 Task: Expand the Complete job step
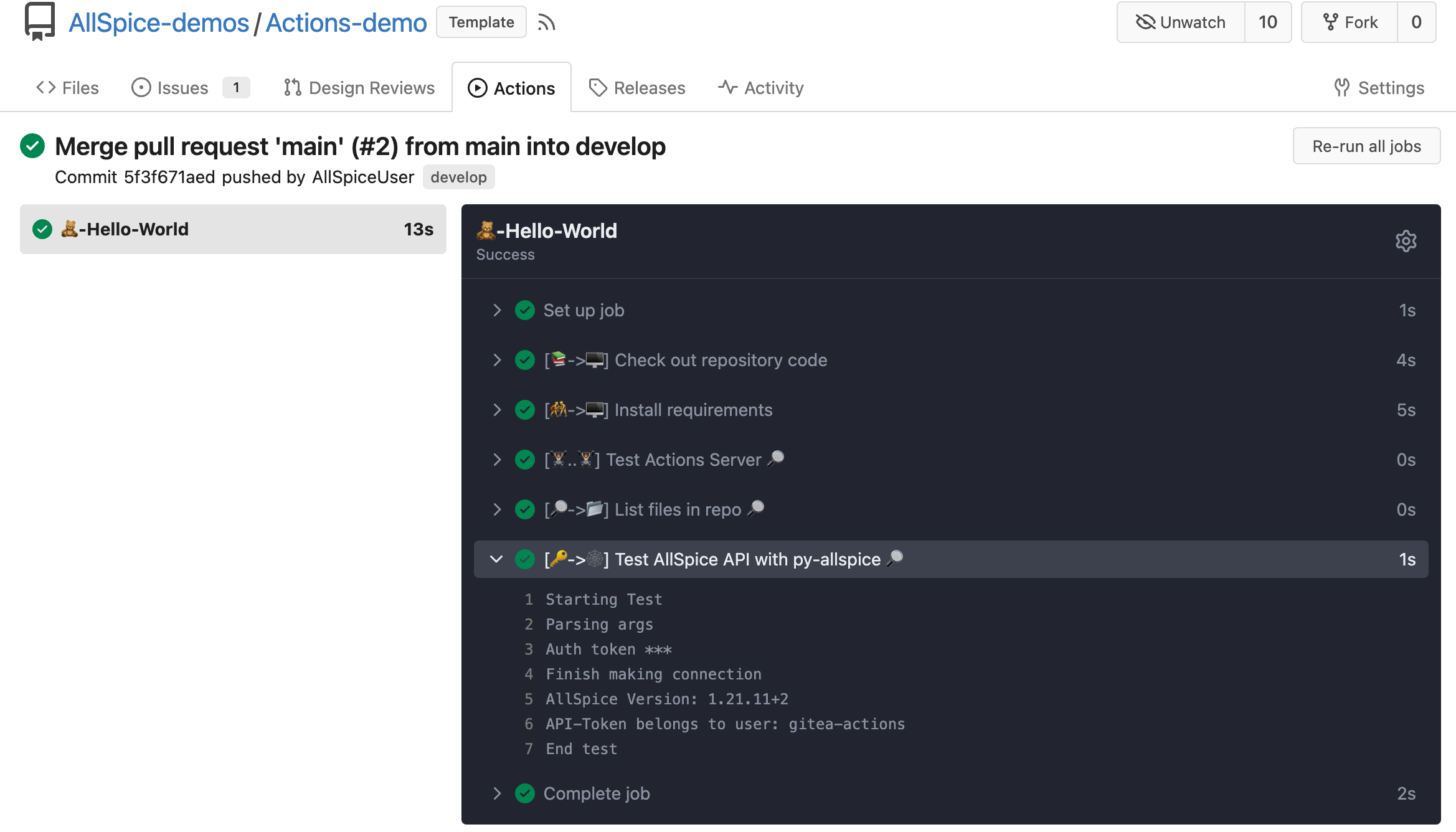596,793
